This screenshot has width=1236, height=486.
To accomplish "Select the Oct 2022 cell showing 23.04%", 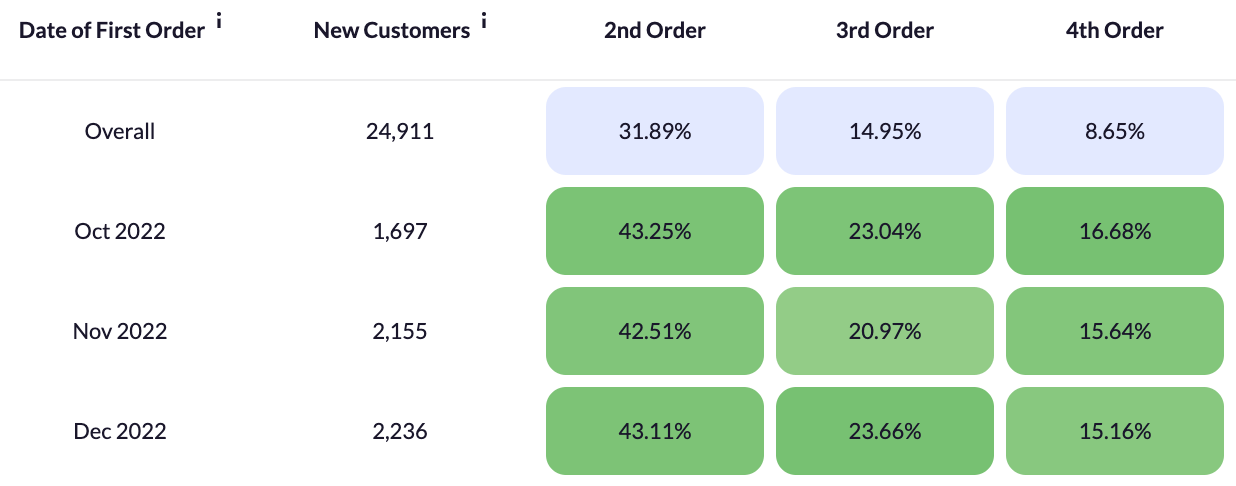I will [885, 231].
